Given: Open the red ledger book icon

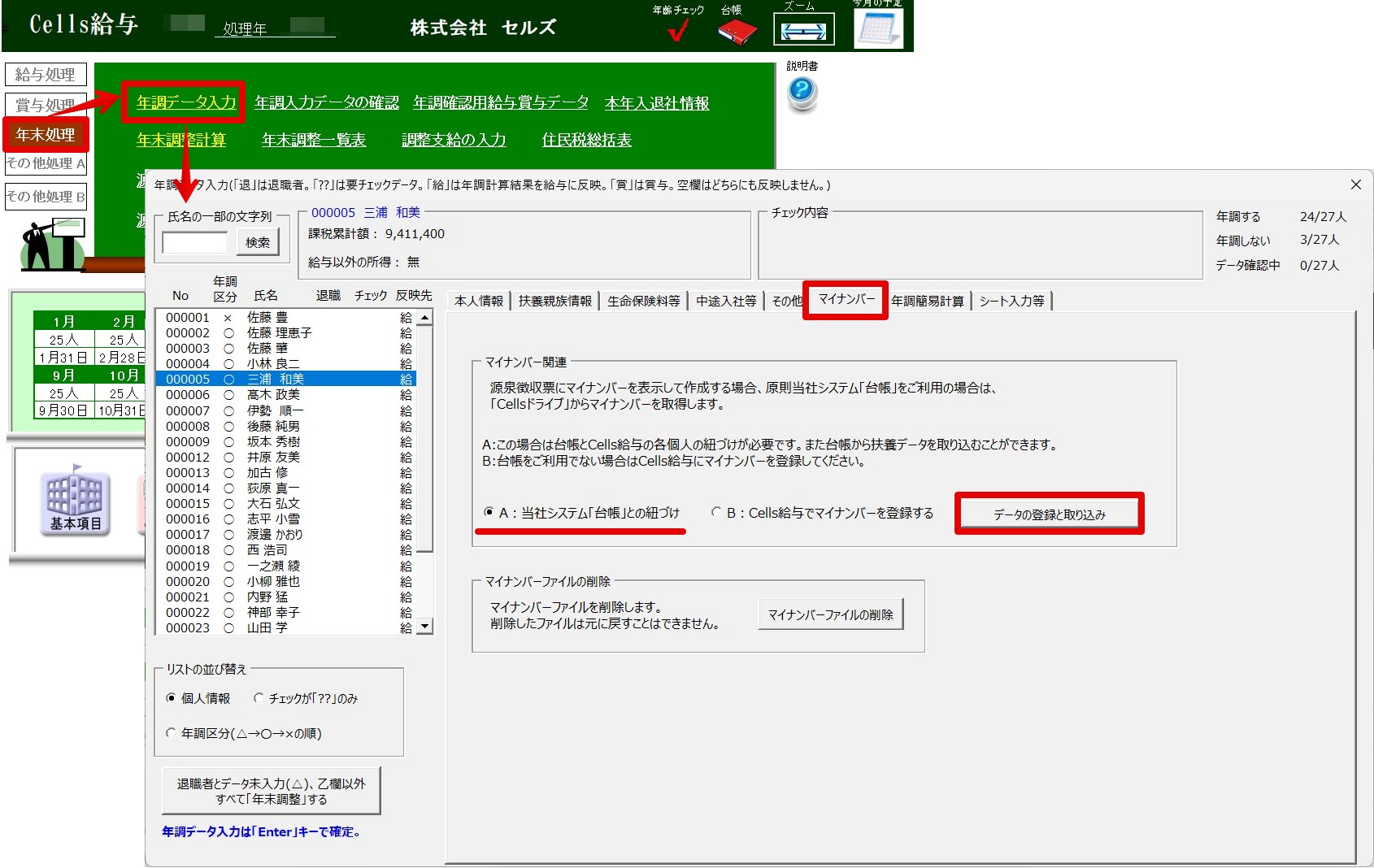Looking at the screenshot, I should pyautogui.click(x=737, y=32).
